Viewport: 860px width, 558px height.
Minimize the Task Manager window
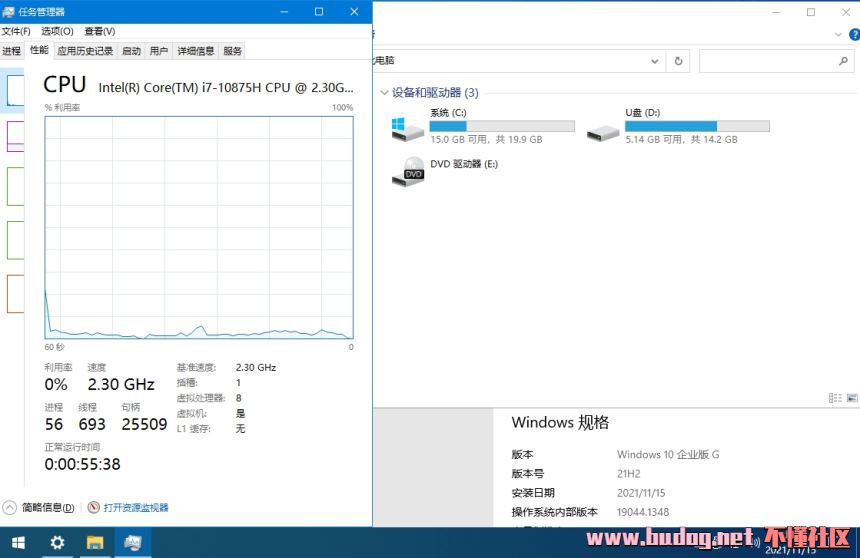pos(284,12)
